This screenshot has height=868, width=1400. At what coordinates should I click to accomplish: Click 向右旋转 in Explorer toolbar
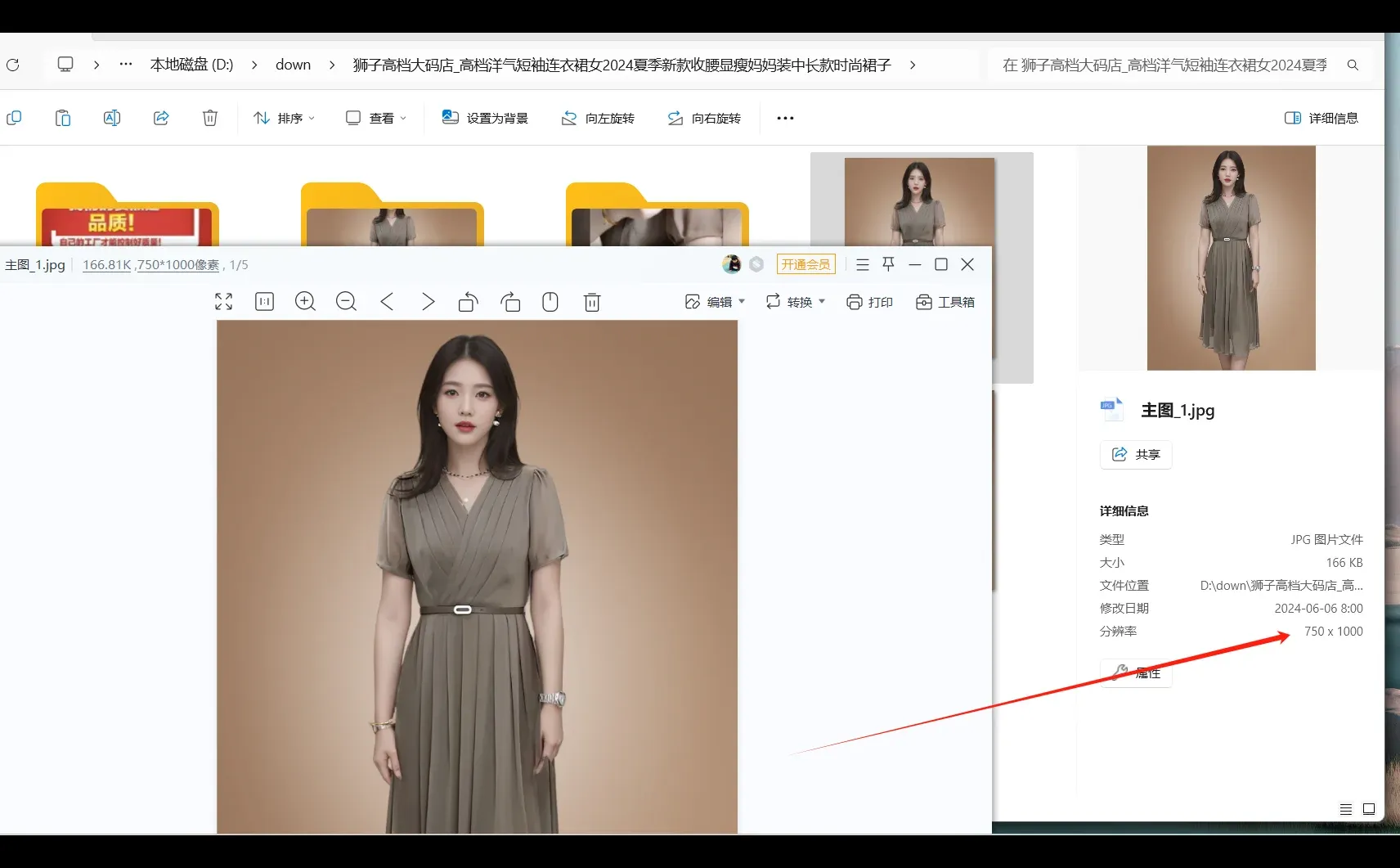click(704, 118)
